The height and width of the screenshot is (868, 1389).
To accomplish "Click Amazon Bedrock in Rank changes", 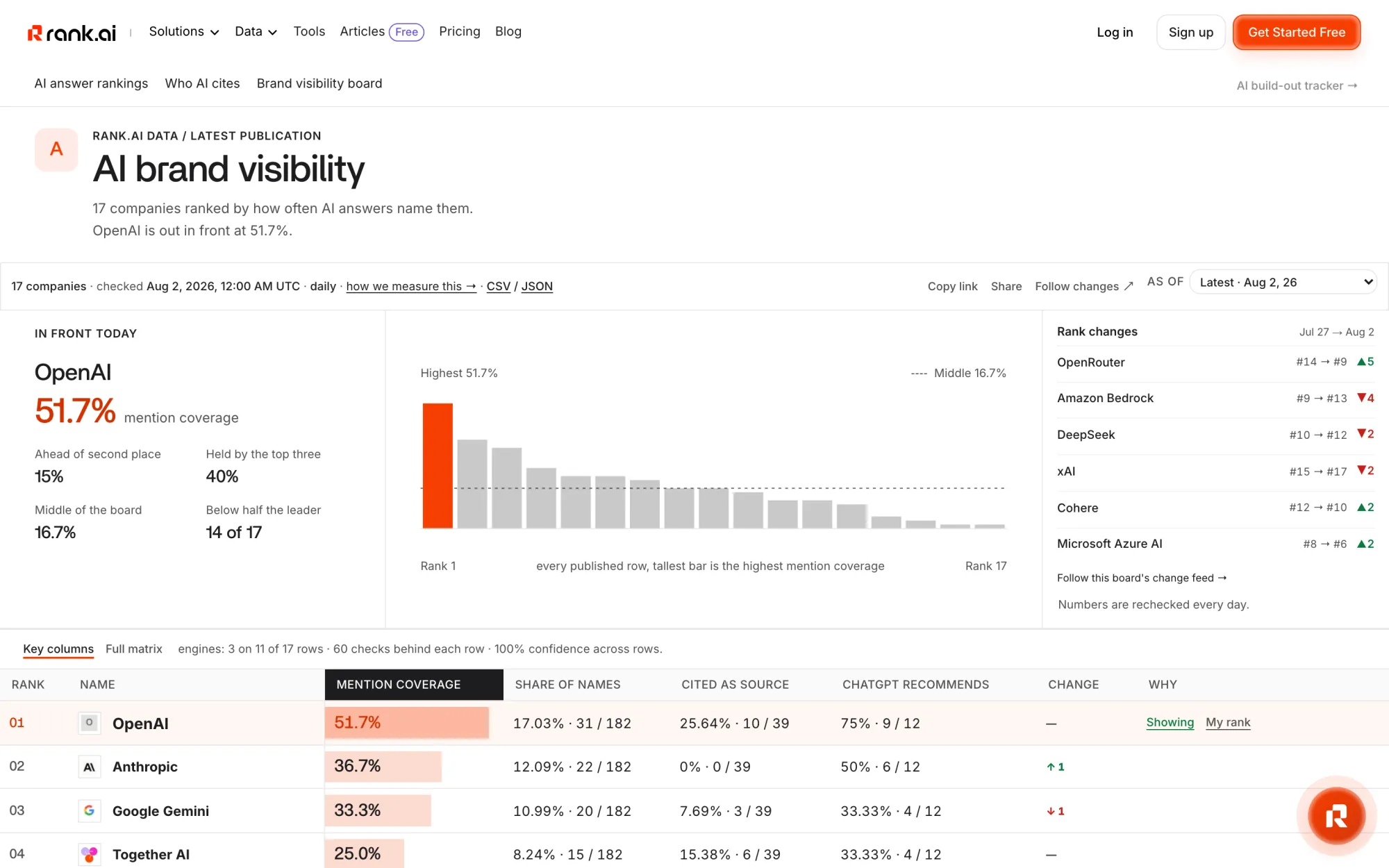I will click(x=1105, y=398).
